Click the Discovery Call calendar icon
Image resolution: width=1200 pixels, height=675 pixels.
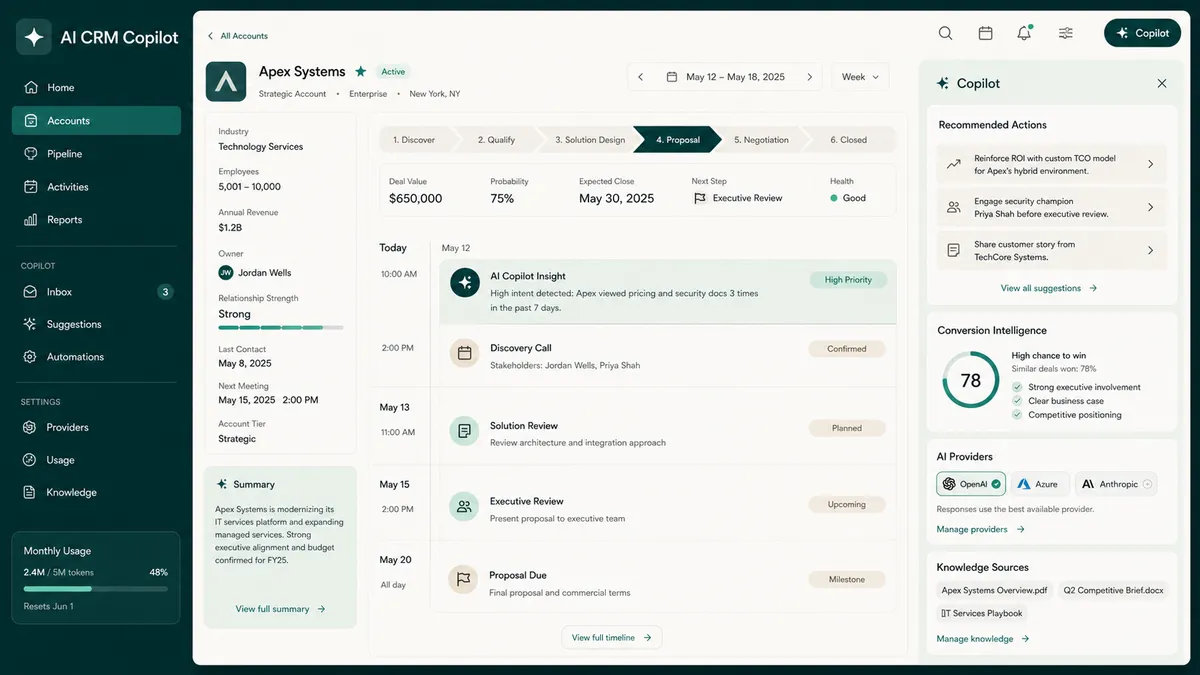464,353
